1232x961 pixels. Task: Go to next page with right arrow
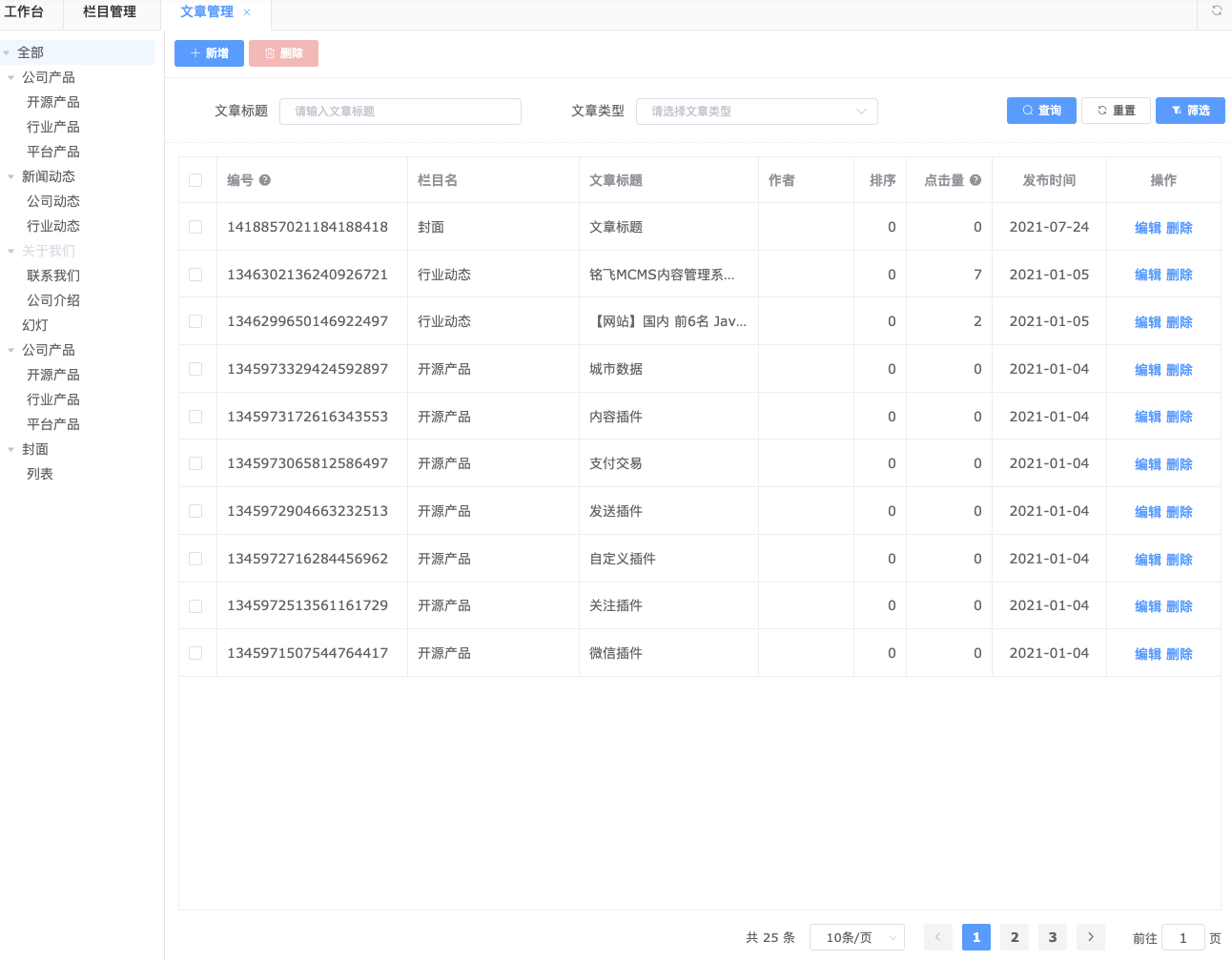(x=1090, y=937)
